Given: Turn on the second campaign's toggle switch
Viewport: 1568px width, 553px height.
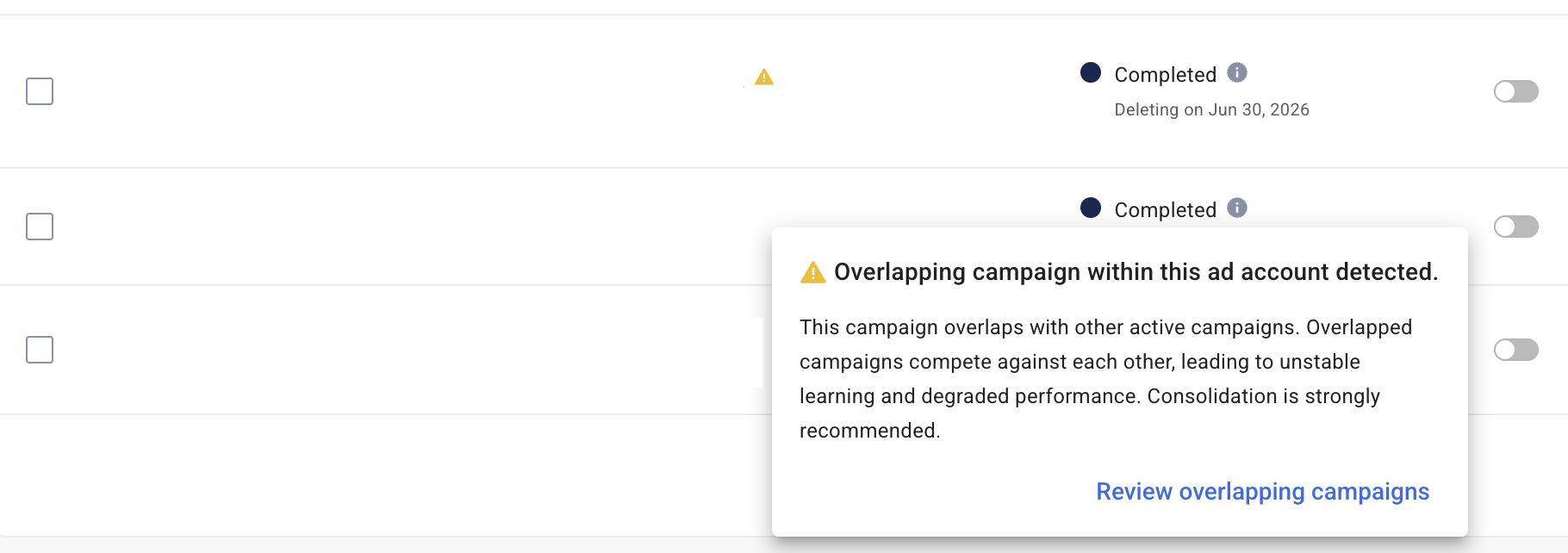Looking at the screenshot, I should (x=1515, y=227).
